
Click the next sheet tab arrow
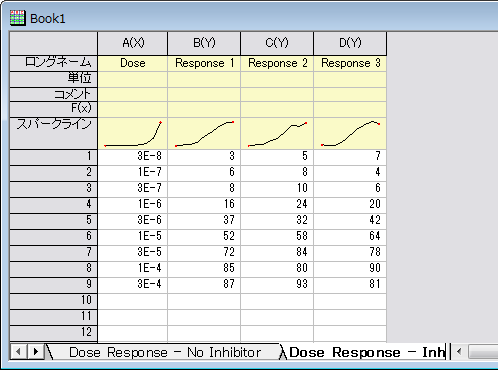point(36,351)
